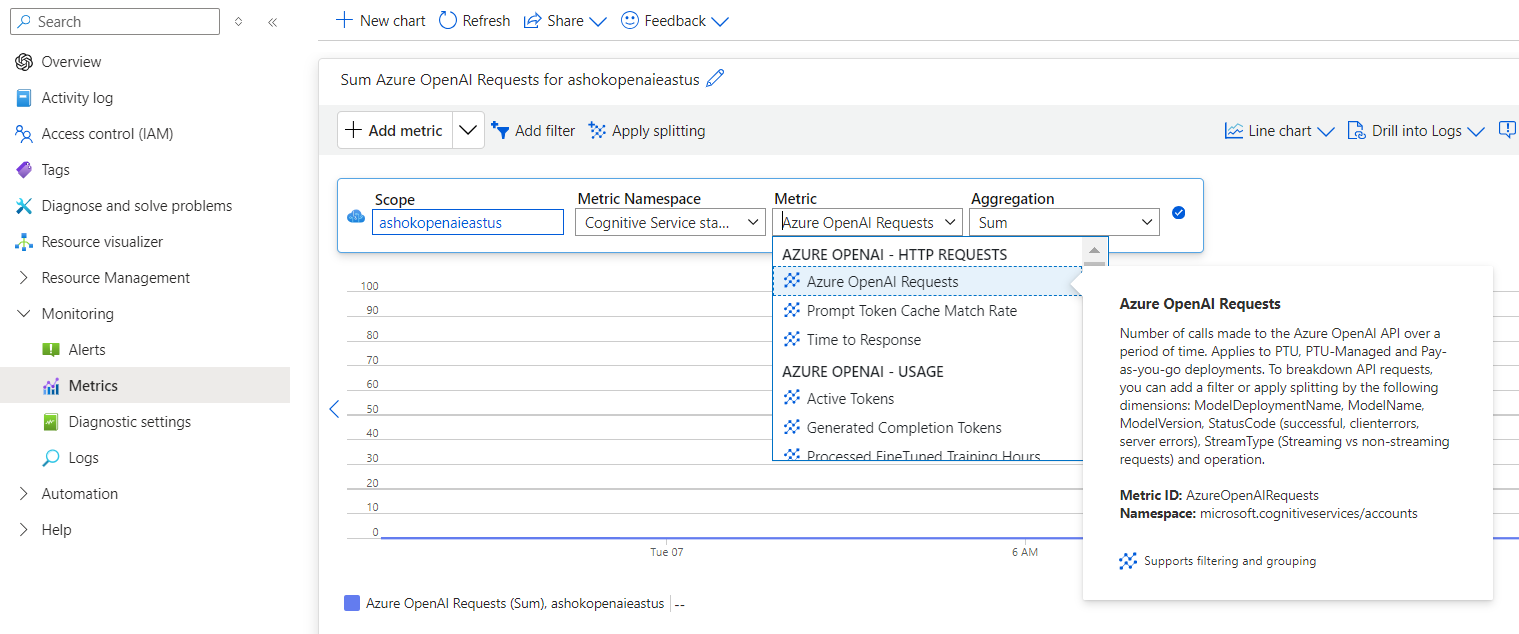Click the pencil icon to edit the chart title
This screenshot has height=634, width=1519.
(715, 78)
